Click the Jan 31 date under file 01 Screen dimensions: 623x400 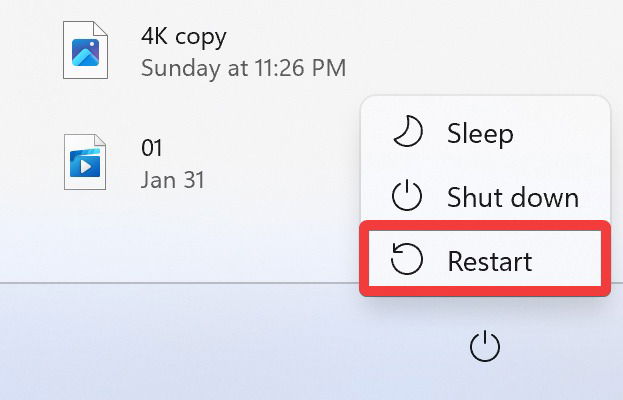point(173,180)
